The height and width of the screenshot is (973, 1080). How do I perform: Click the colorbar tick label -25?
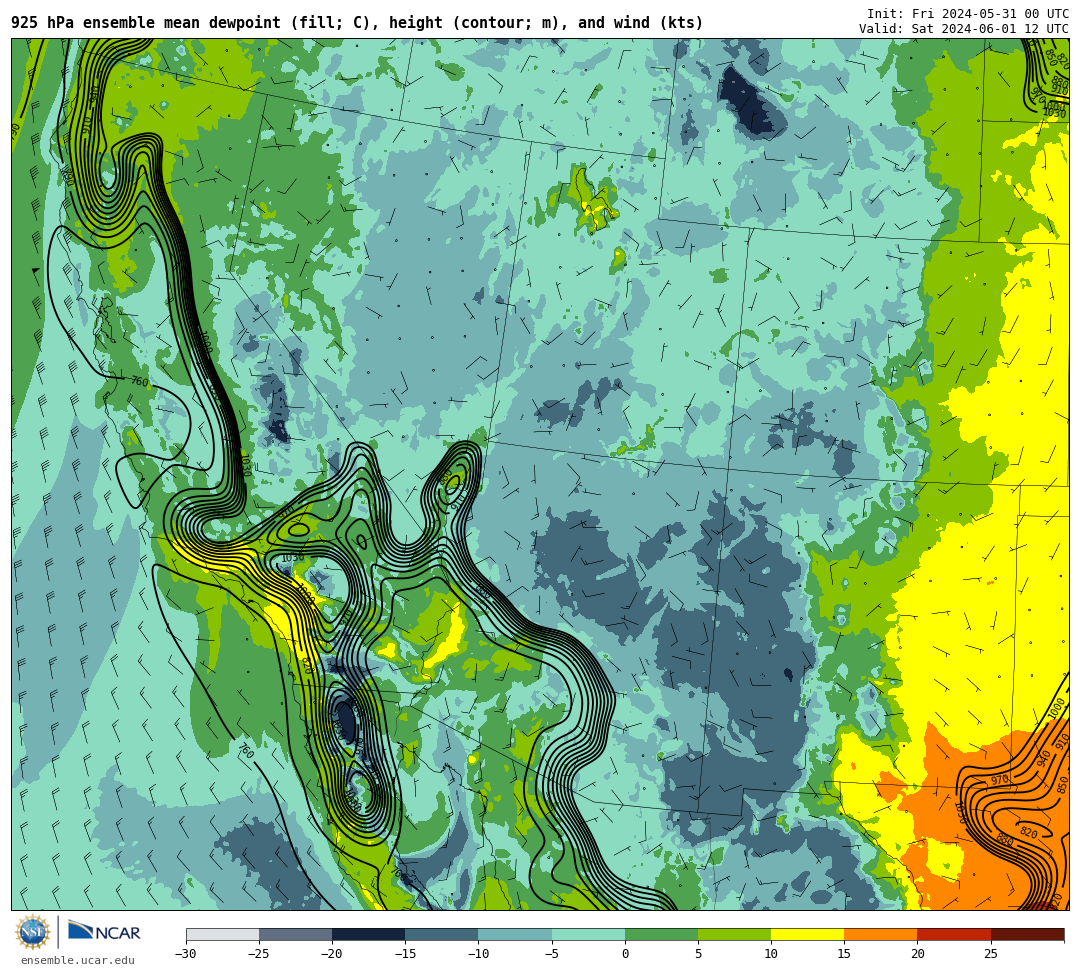coord(259,954)
